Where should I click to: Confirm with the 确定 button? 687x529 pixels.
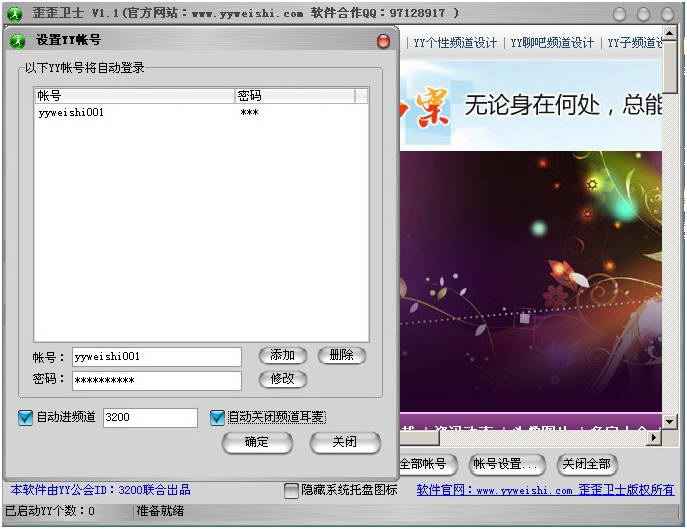257,442
